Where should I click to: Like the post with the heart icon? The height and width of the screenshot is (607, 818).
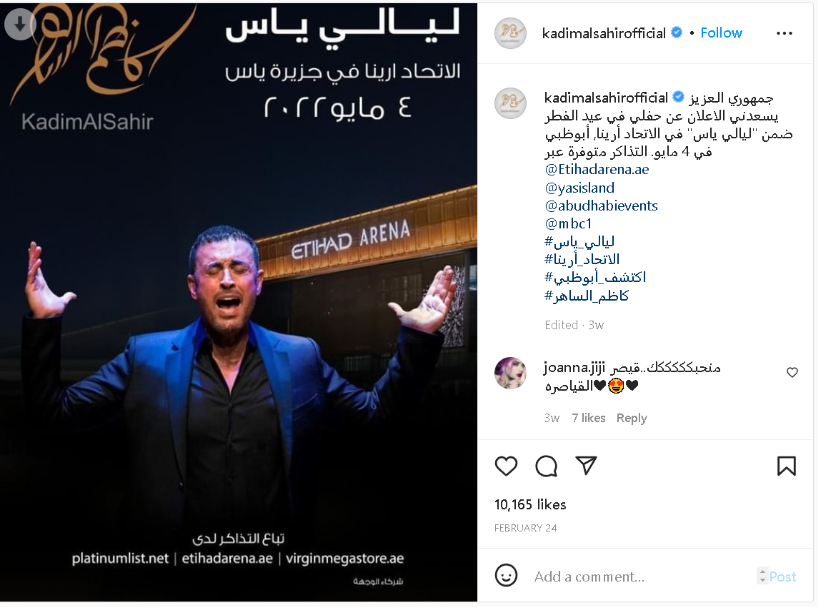coord(506,466)
